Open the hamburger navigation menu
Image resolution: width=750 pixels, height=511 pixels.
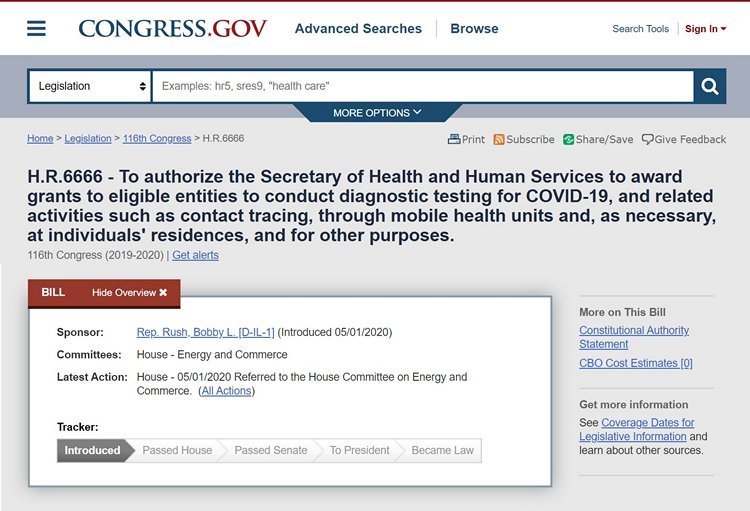(x=36, y=29)
